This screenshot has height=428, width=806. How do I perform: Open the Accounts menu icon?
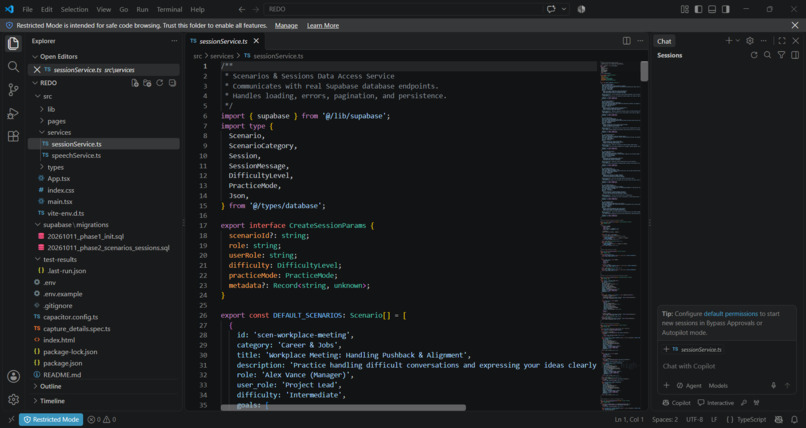pyautogui.click(x=13, y=376)
